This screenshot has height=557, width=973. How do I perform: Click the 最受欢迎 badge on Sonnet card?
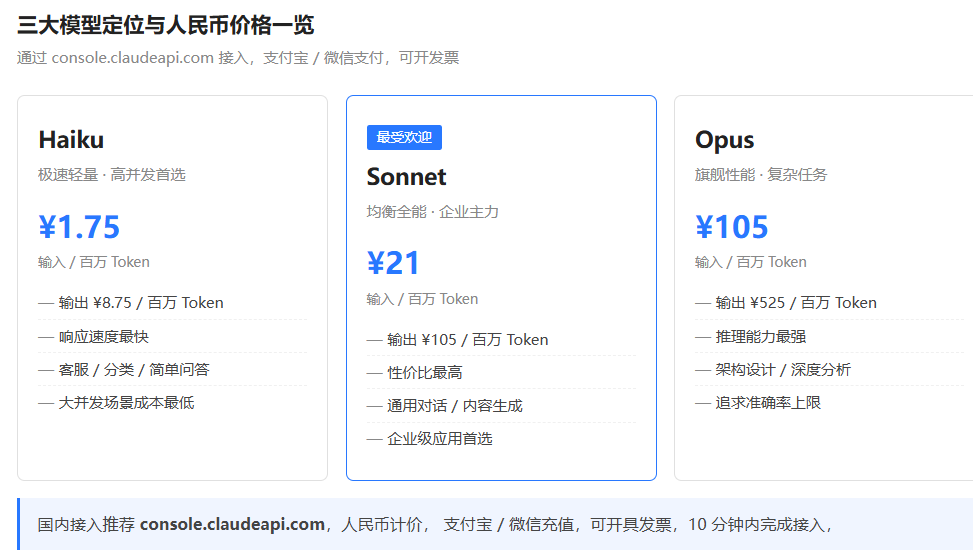pyautogui.click(x=404, y=137)
